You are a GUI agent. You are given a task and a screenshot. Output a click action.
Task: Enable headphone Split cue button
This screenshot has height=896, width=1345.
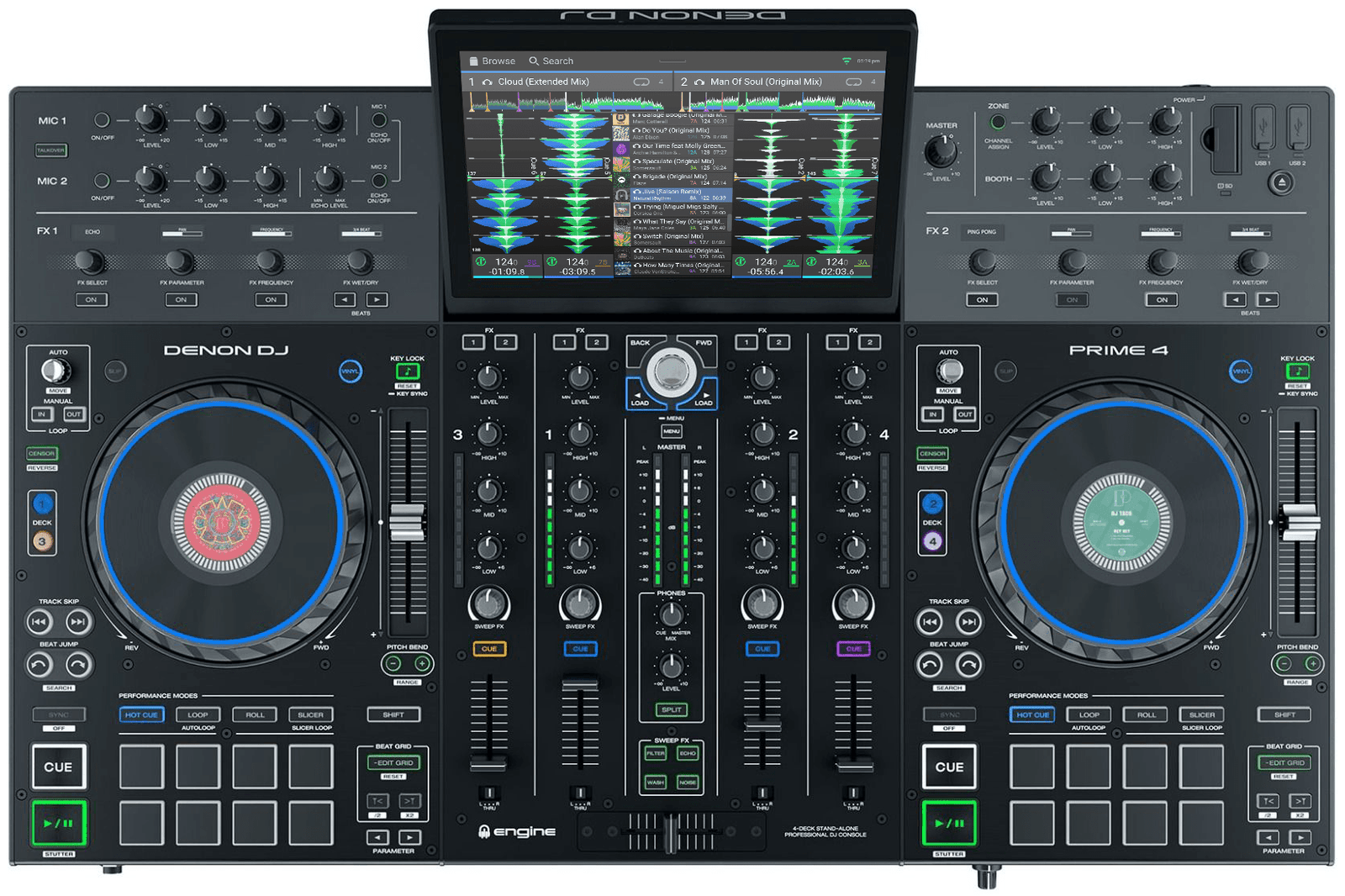671,710
